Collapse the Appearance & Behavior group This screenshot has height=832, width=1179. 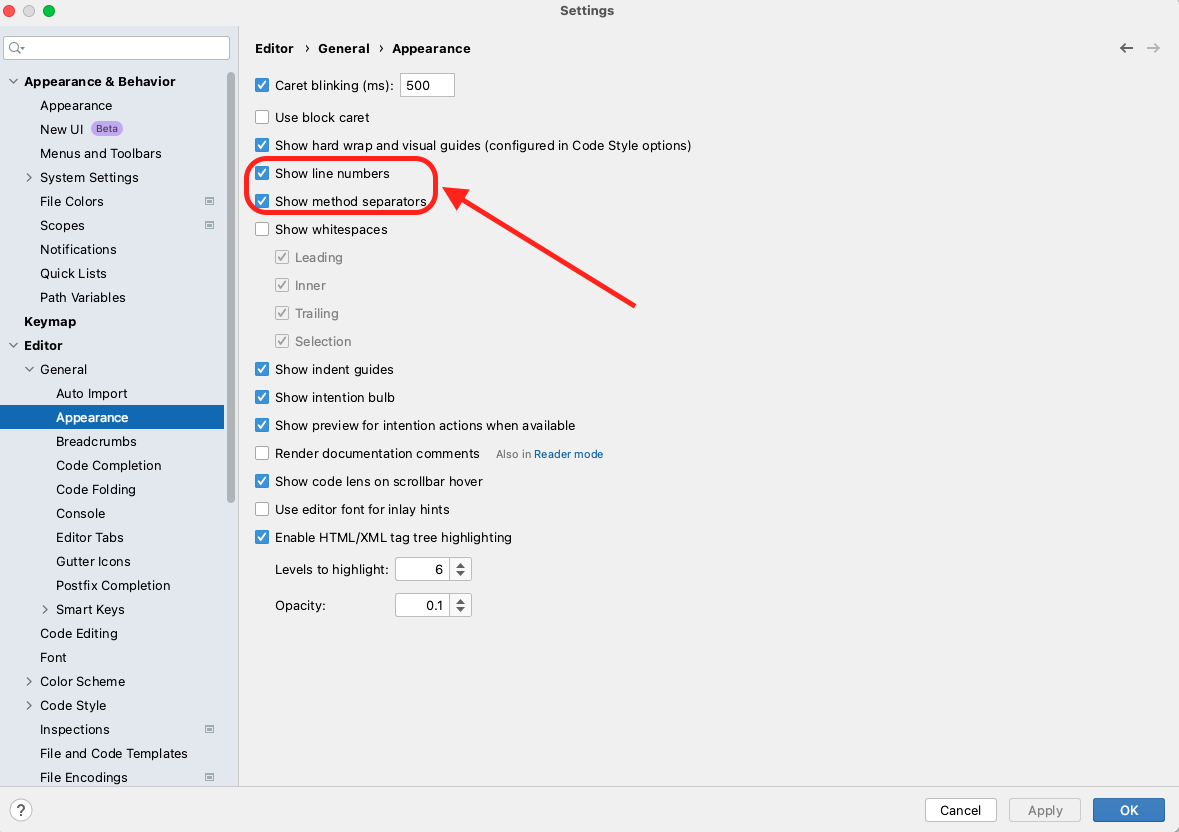coord(13,81)
